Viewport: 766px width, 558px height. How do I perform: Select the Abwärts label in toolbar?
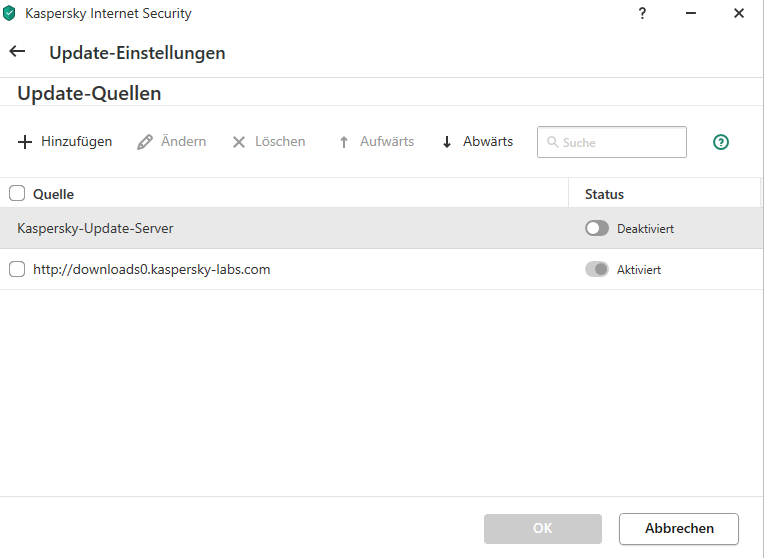tap(488, 142)
